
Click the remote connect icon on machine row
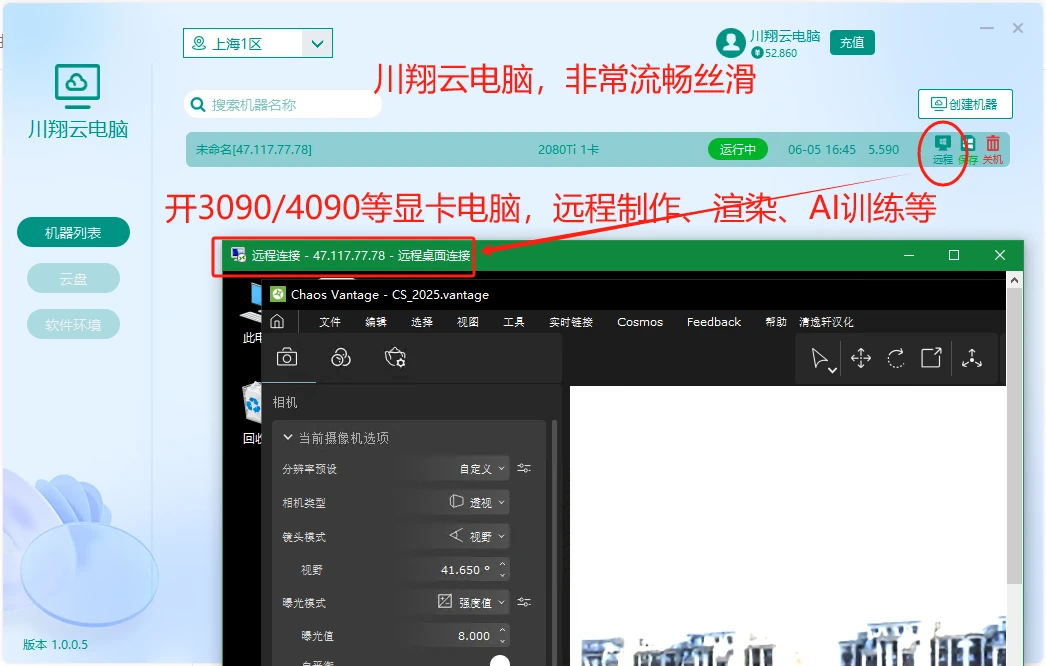(x=942, y=149)
